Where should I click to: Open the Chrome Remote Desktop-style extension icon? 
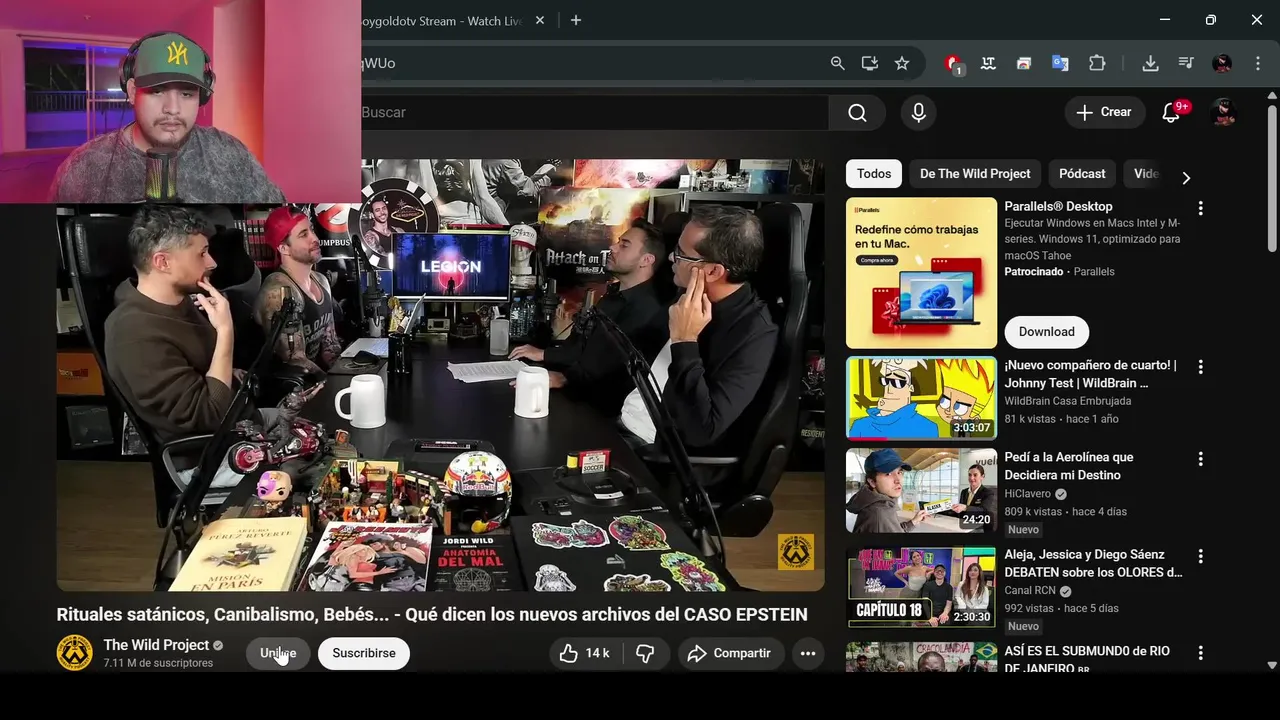click(1024, 63)
